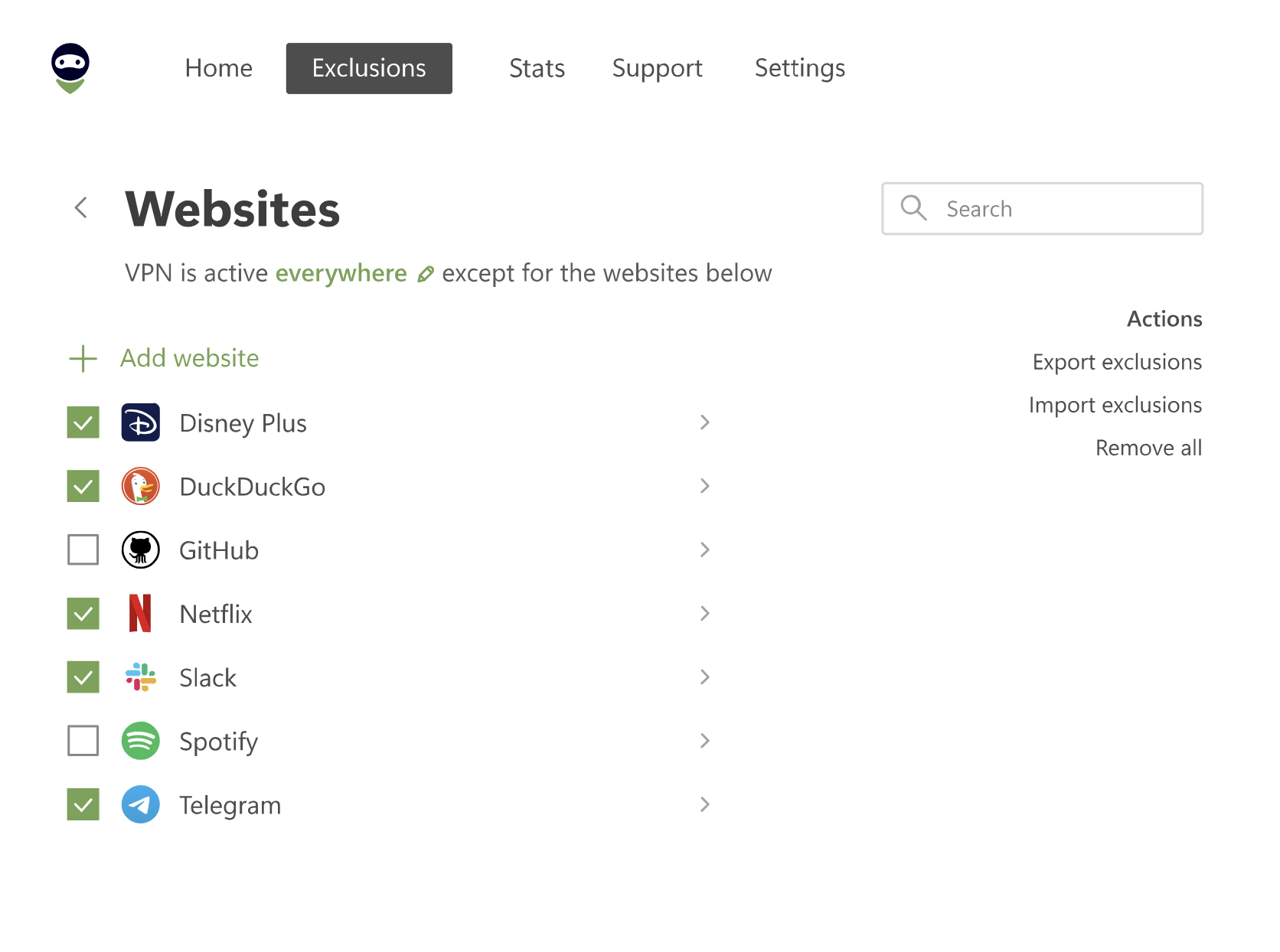Expand the Telegram entry chevron
The height and width of the screenshot is (952, 1280).
[x=705, y=804]
